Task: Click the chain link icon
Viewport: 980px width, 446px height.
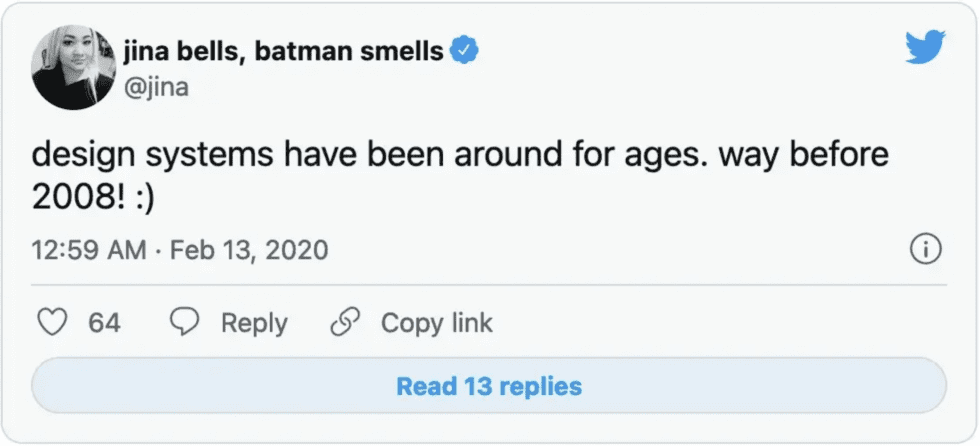Action: point(345,323)
